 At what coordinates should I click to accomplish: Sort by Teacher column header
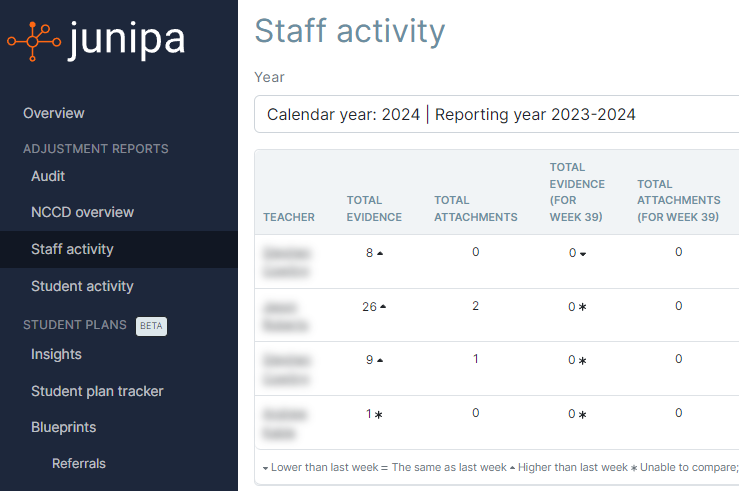pyautogui.click(x=289, y=217)
